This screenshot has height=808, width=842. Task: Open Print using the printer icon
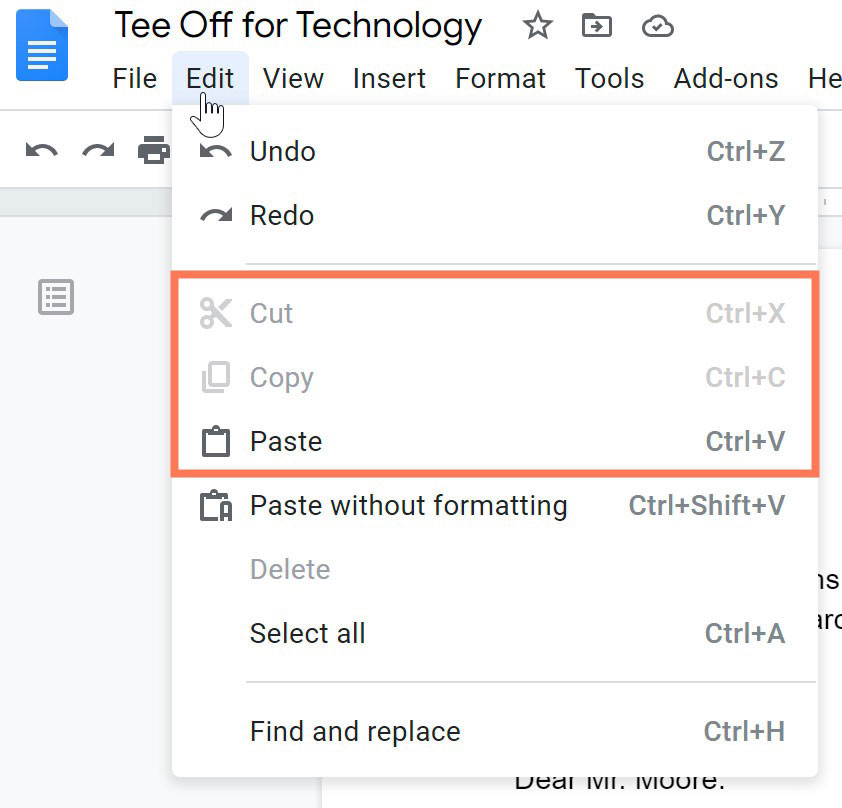point(152,150)
